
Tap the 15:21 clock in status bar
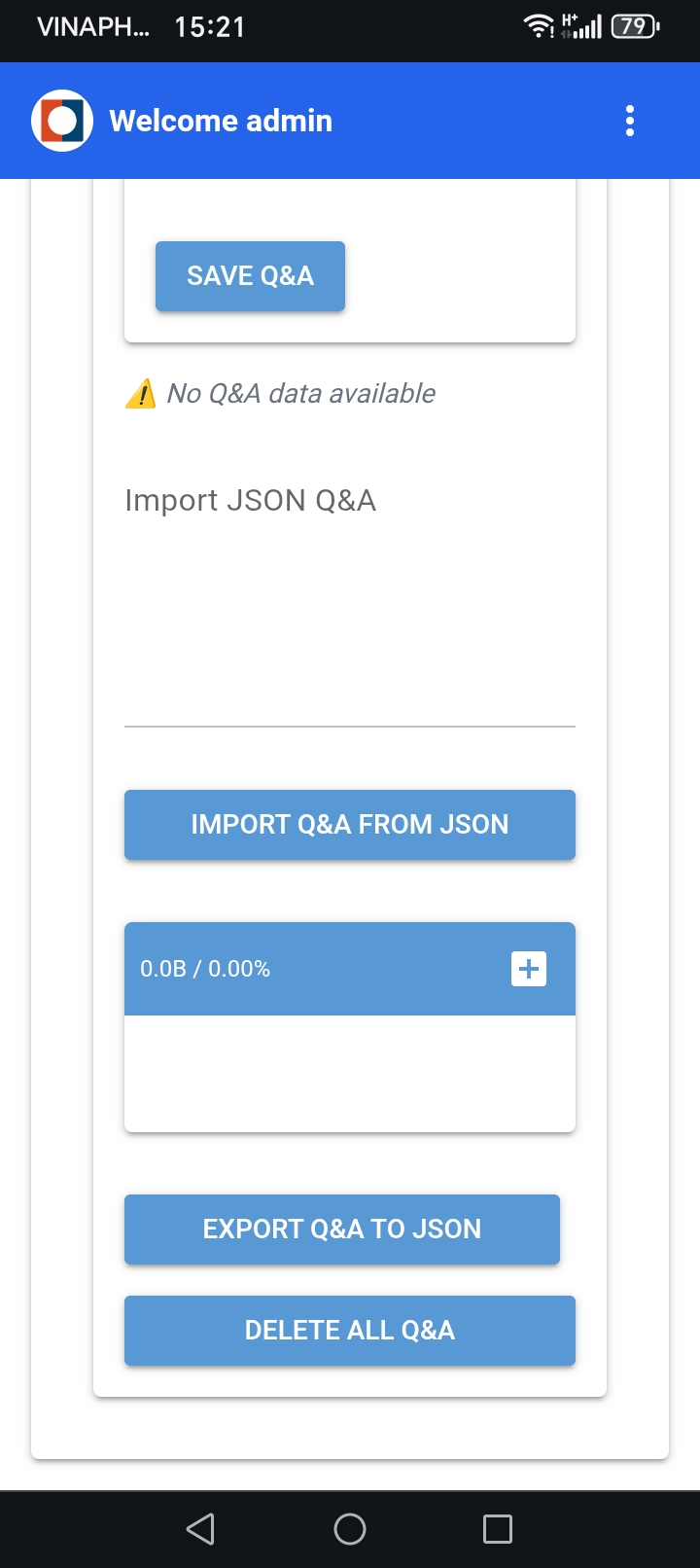pos(210,26)
